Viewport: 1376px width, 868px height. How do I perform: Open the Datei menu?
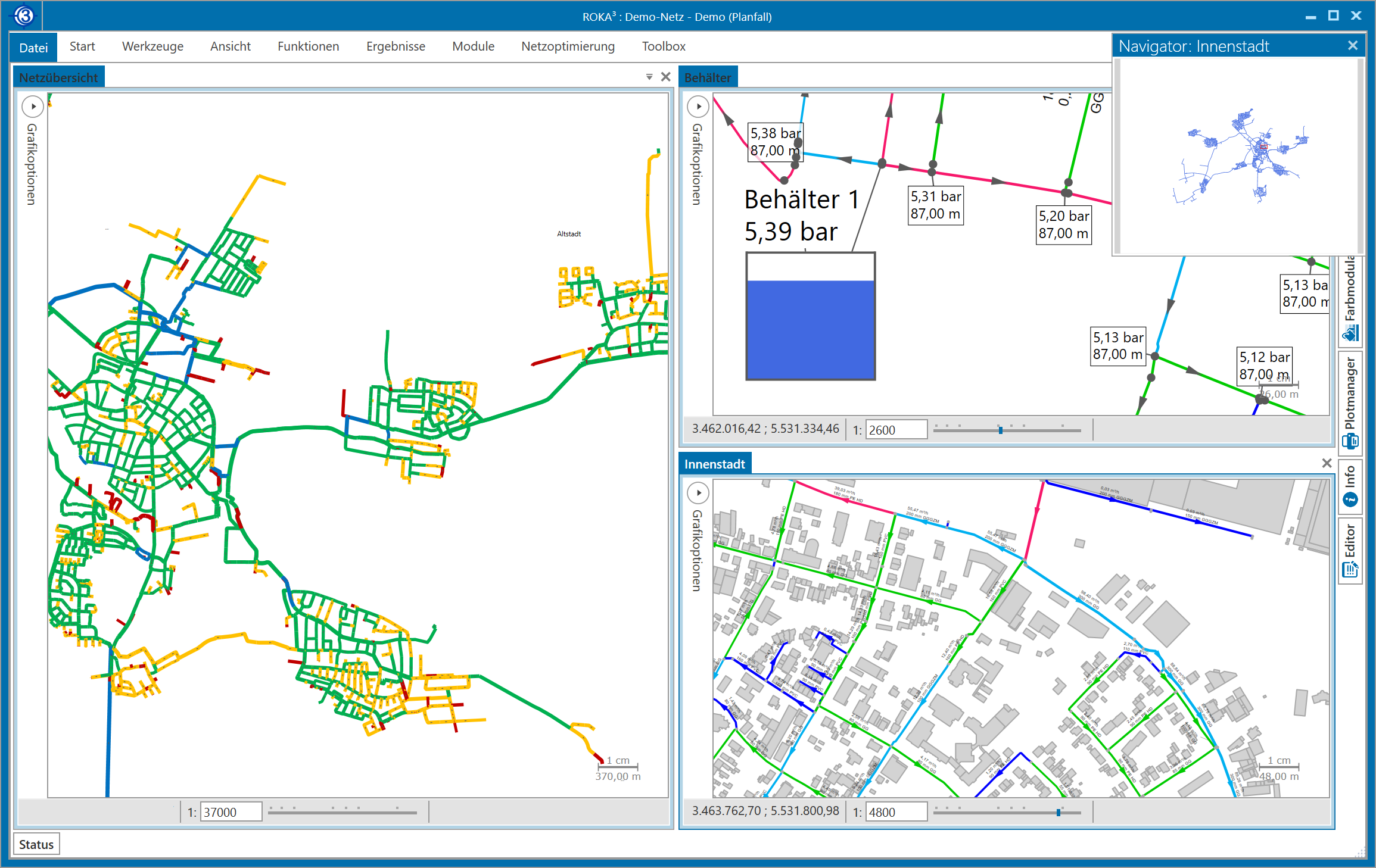pyautogui.click(x=33, y=48)
